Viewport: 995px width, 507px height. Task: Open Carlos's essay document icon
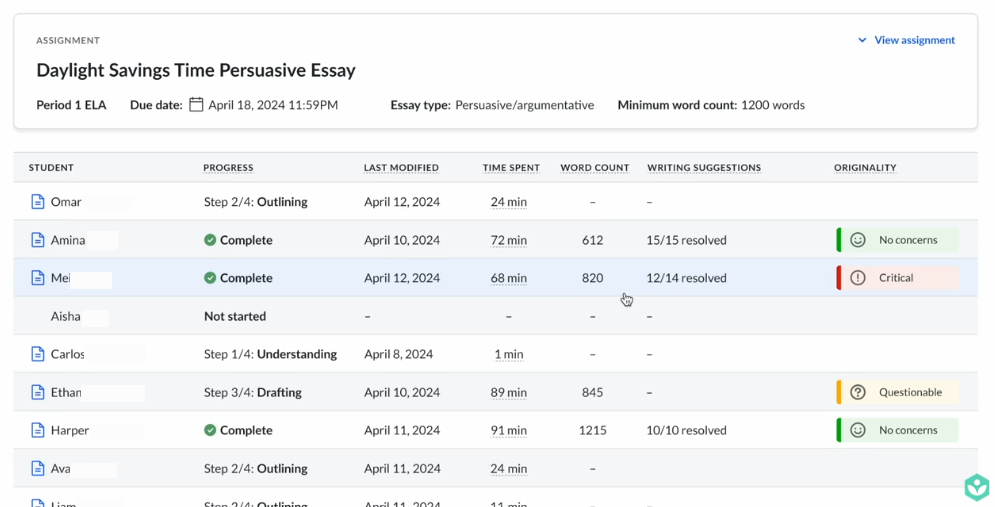37,354
